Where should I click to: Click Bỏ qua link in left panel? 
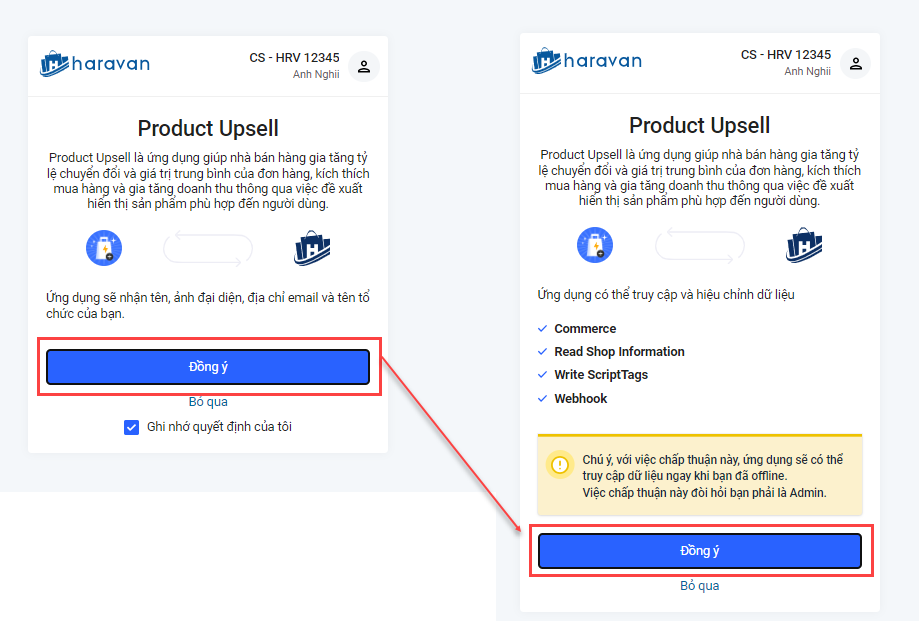[x=208, y=402]
